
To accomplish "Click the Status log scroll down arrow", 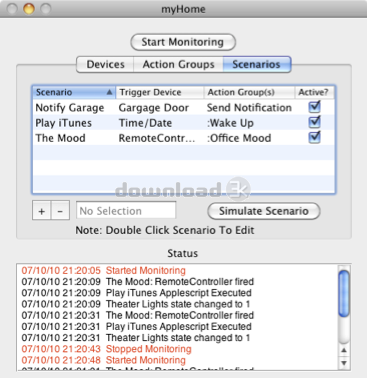I will tap(344, 363).
